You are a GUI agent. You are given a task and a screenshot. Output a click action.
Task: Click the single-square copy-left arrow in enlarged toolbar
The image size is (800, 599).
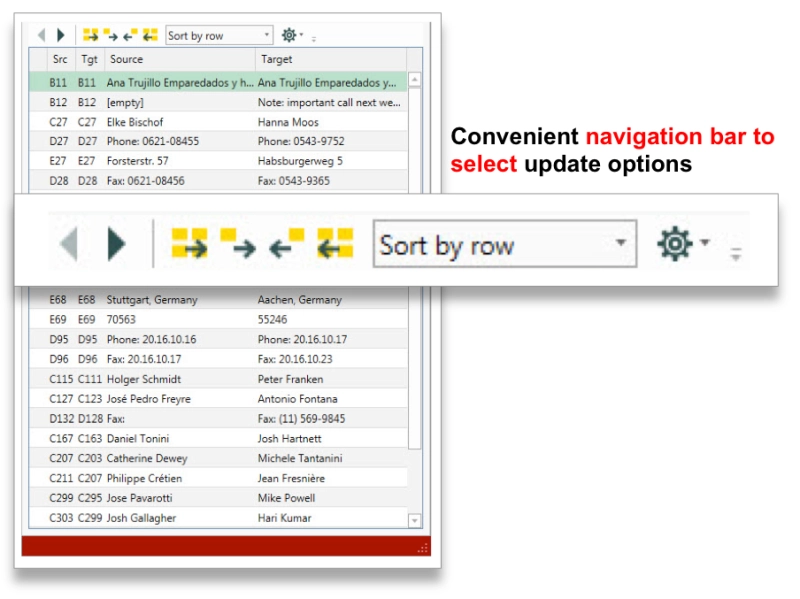click(287, 244)
